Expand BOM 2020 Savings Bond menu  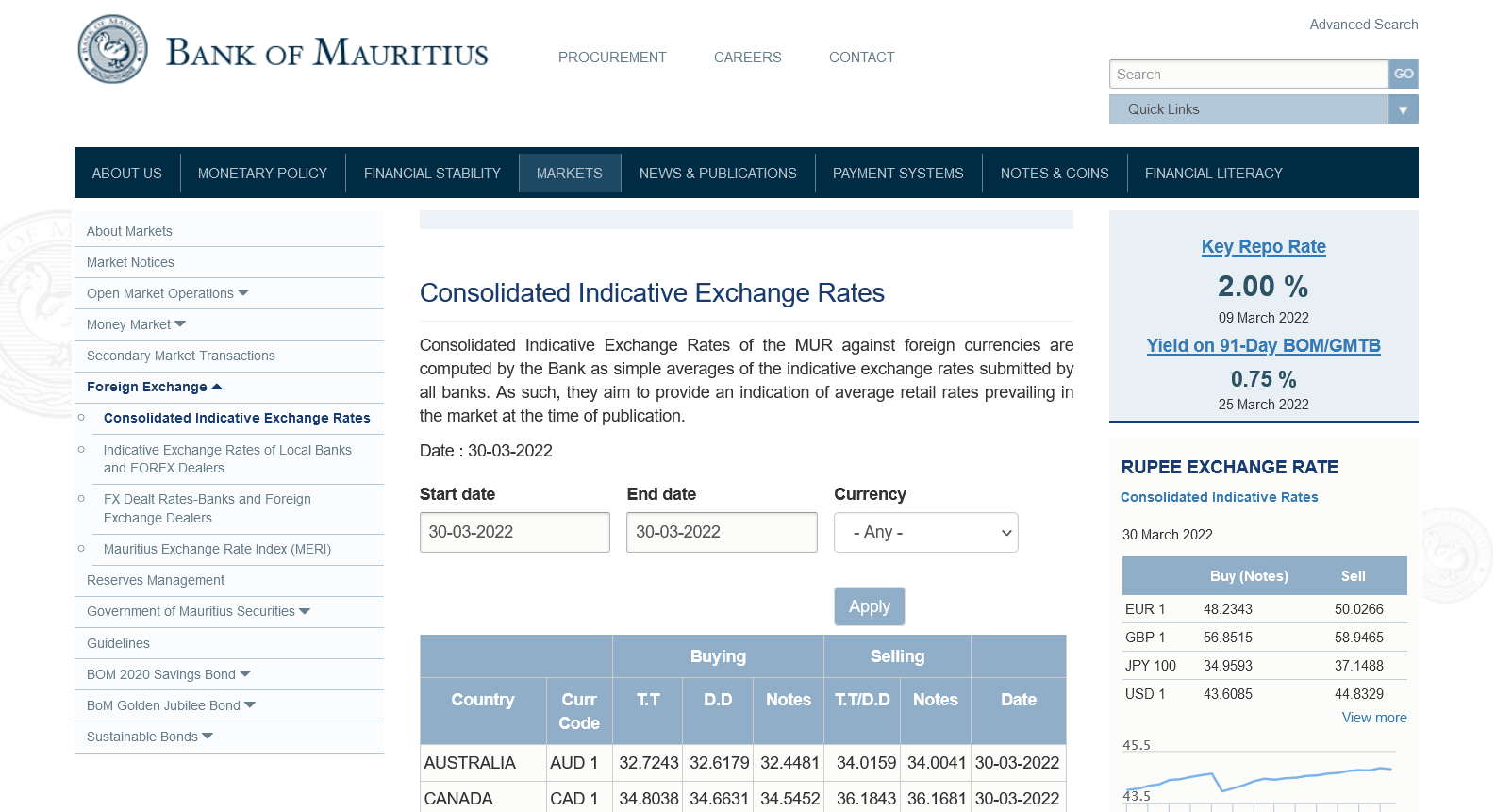click(245, 674)
